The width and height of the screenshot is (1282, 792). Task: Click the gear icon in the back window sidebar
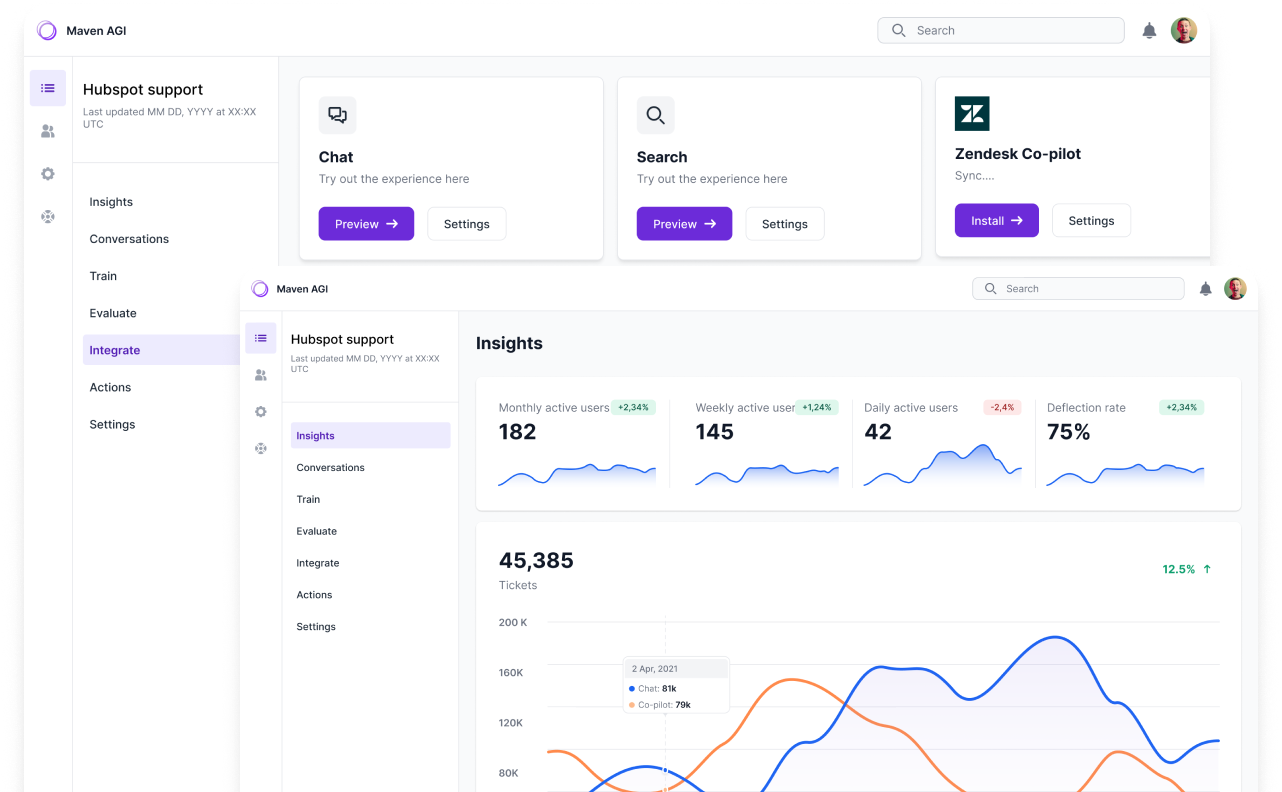click(x=48, y=174)
